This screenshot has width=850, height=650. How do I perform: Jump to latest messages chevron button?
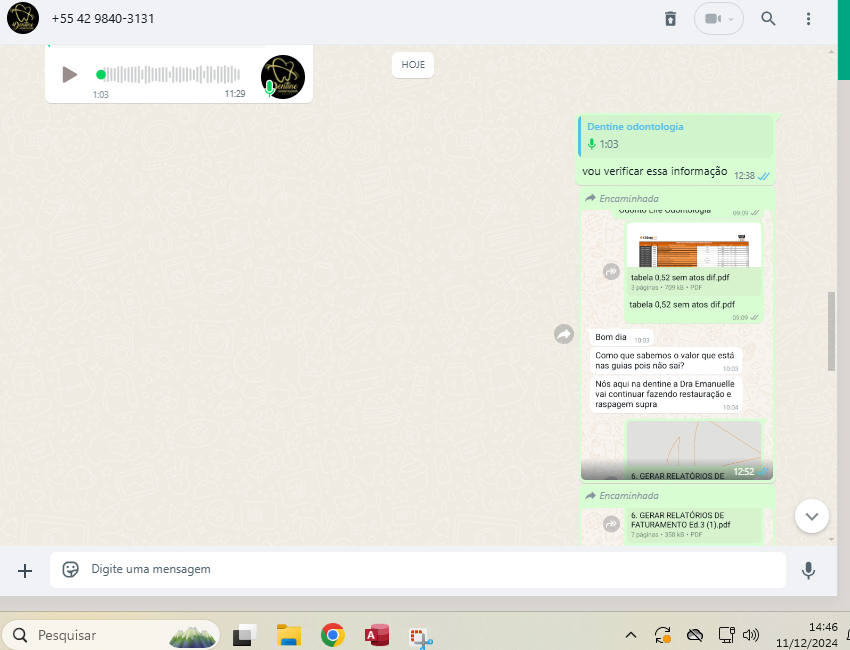[x=812, y=516]
